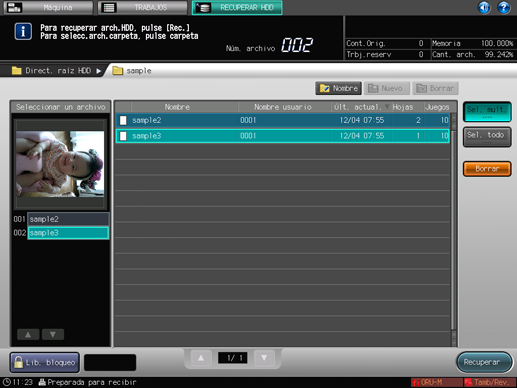The image size is (517, 388).
Task: Select the sample folder breadcrumb
Action: (x=132, y=71)
